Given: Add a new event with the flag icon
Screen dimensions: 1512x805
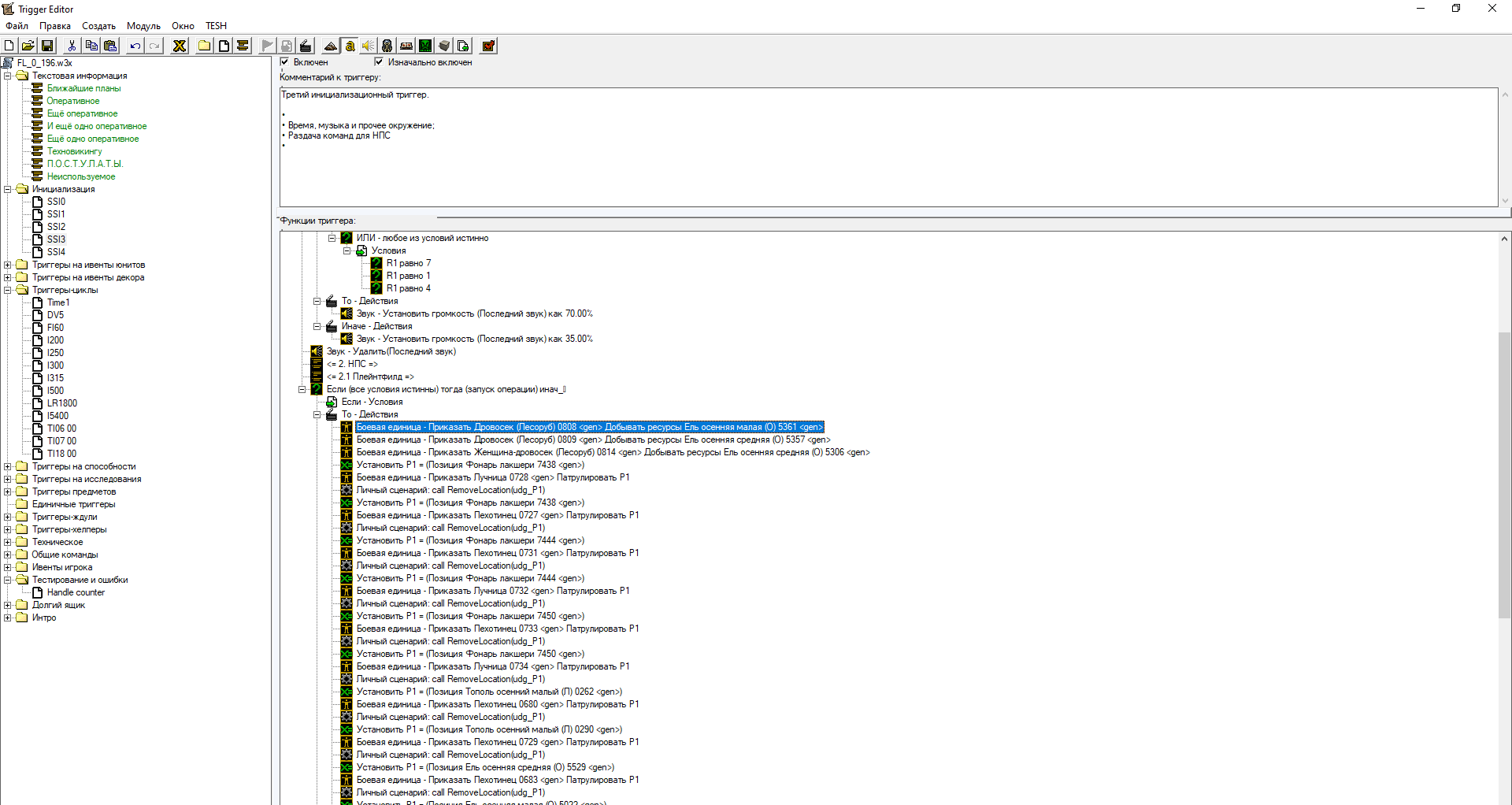Looking at the screenshot, I should (268, 46).
